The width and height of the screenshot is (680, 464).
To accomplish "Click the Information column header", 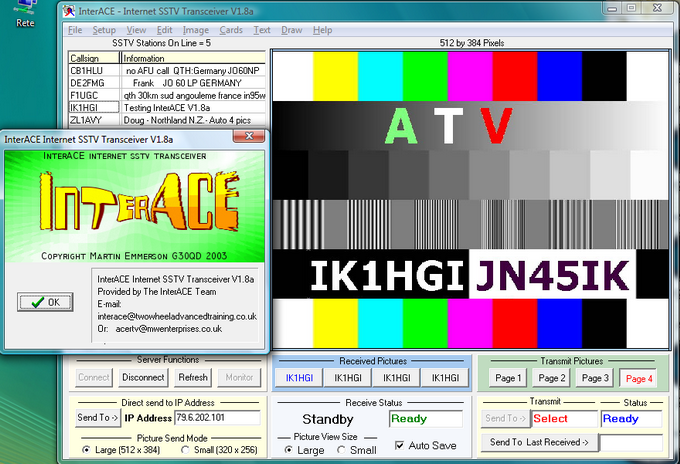I will tap(193, 58).
